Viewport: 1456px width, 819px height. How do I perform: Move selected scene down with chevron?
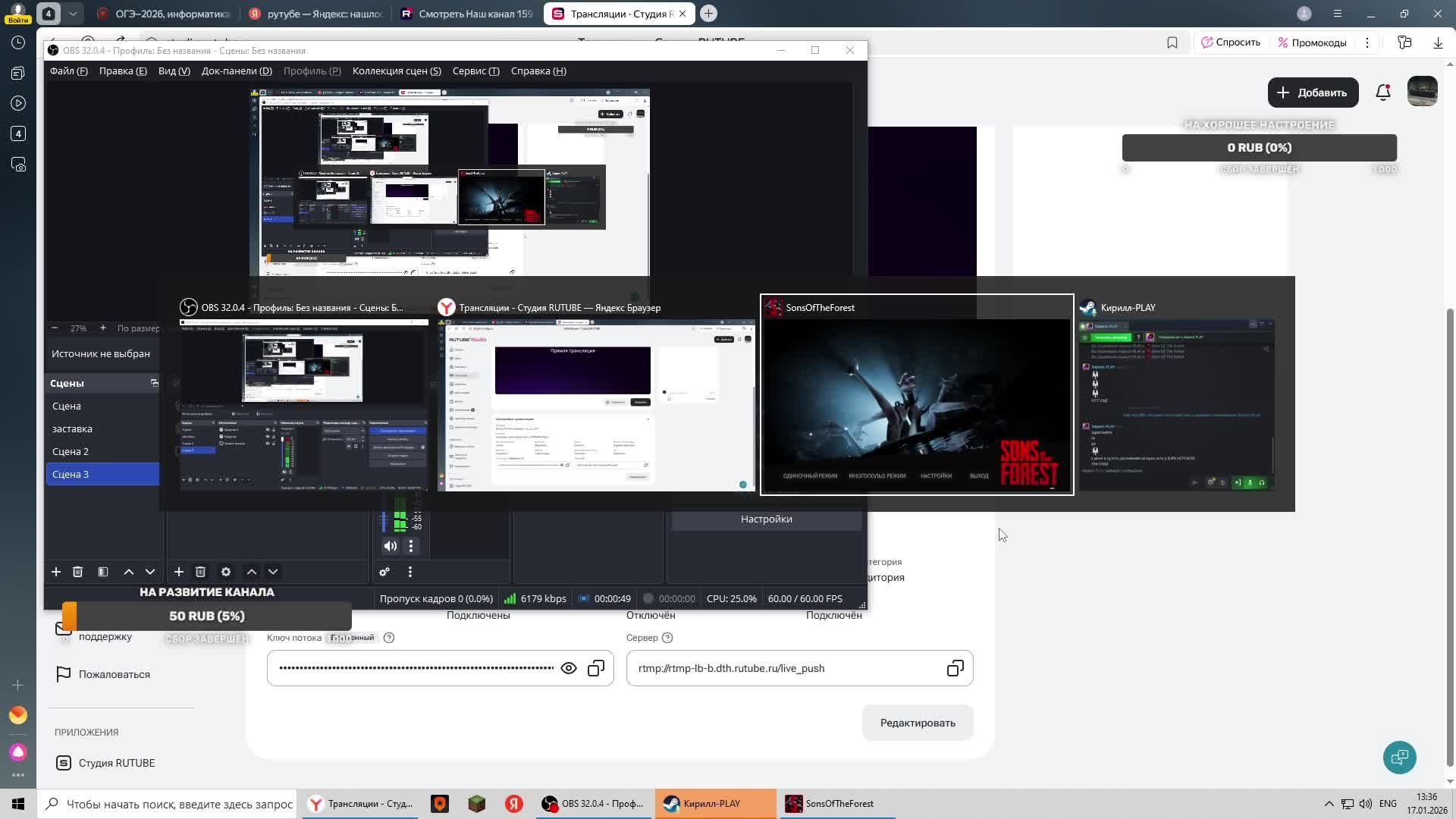(150, 572)
